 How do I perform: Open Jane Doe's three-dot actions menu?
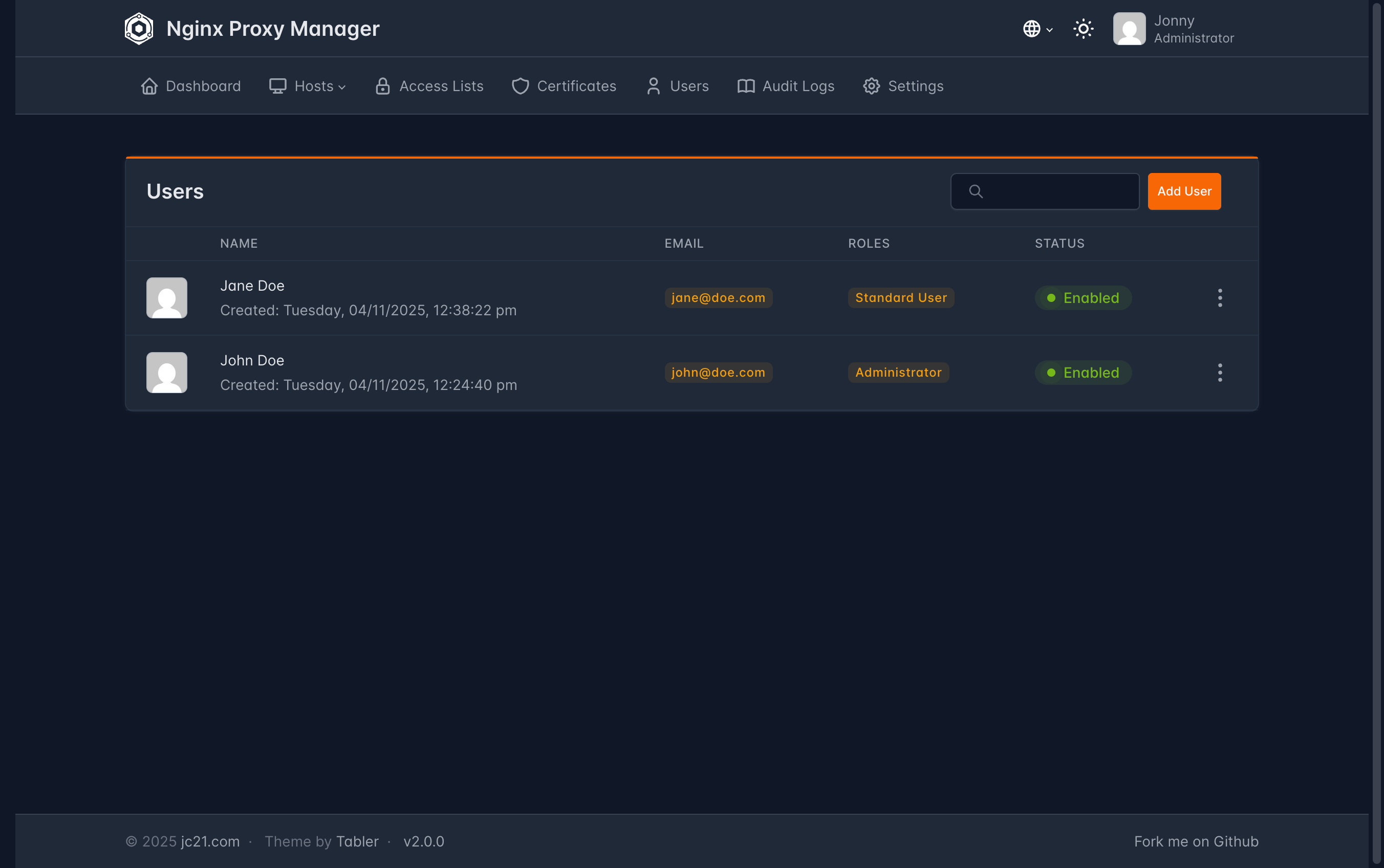(1220, 298)
